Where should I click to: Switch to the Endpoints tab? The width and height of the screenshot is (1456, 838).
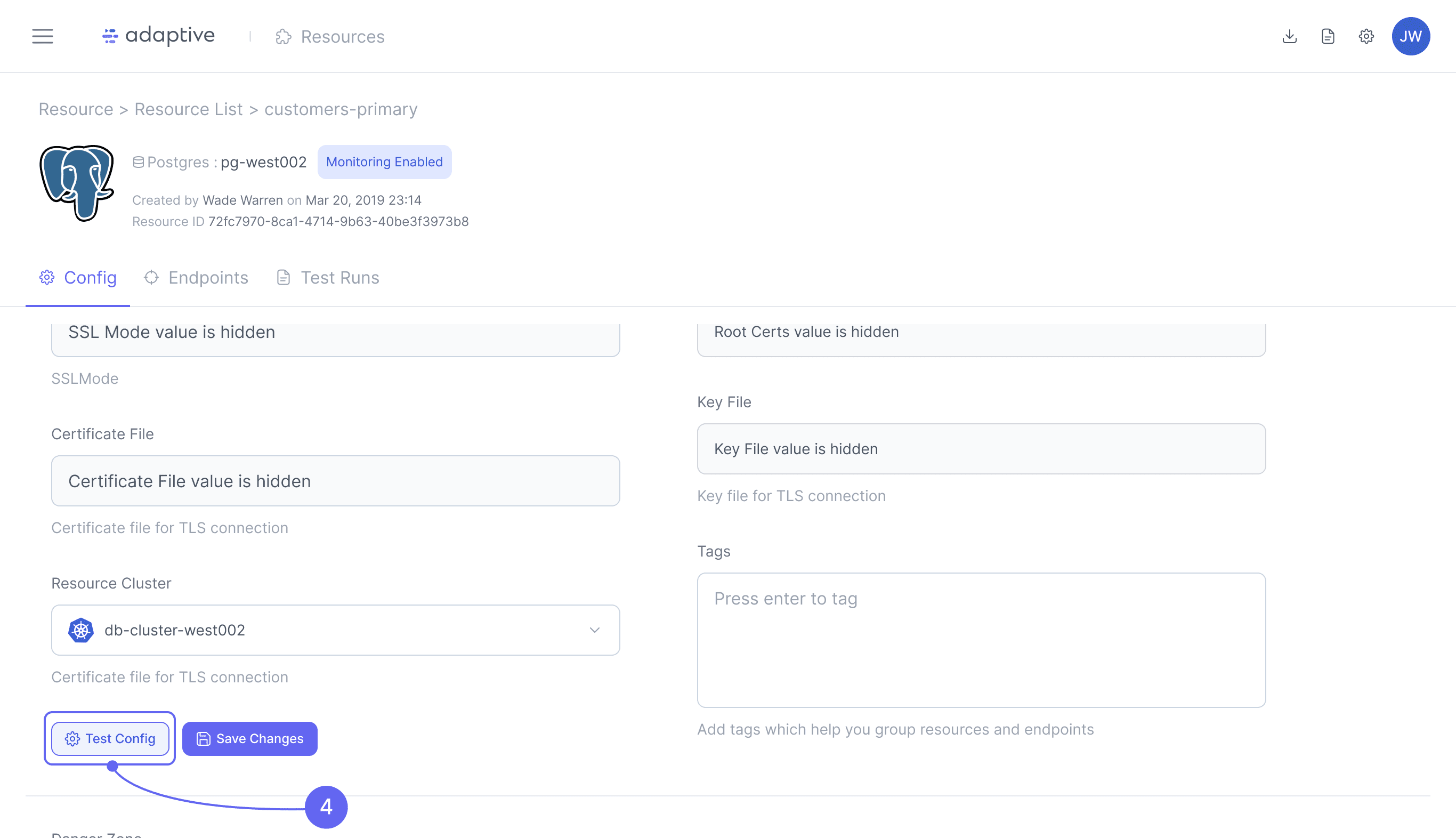tap(196, 277)
